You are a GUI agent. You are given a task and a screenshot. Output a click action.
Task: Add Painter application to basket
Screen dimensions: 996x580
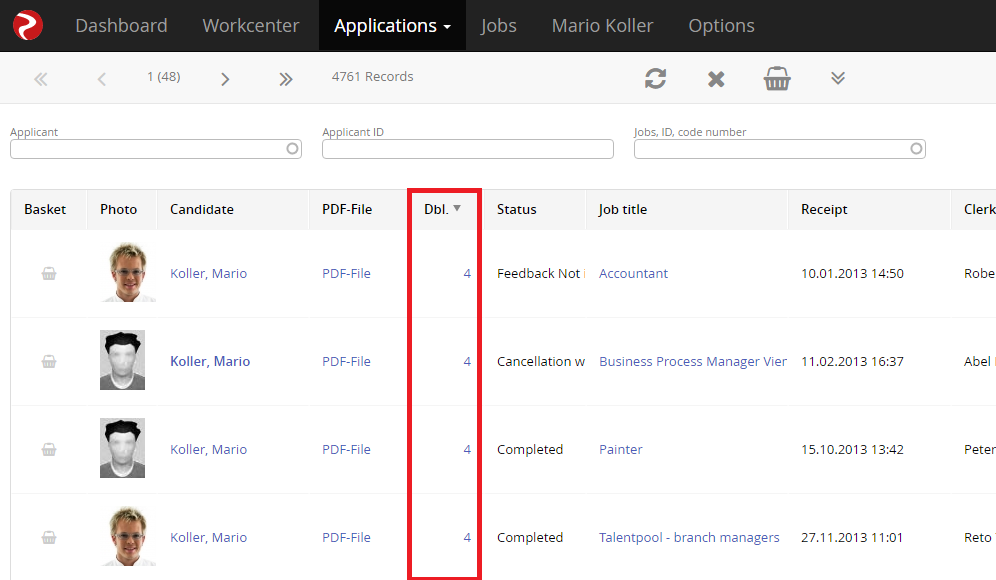49,450
